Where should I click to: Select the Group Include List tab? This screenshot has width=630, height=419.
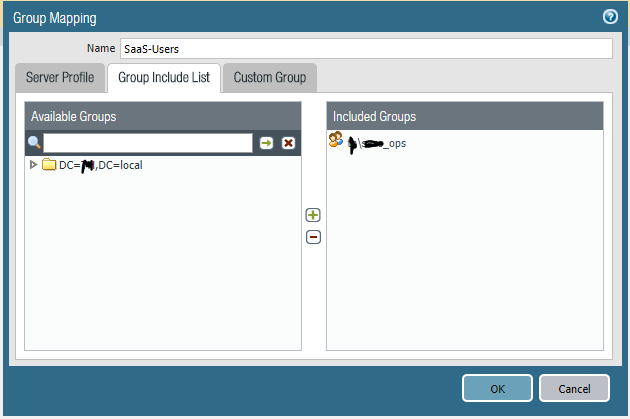[163, 77]
